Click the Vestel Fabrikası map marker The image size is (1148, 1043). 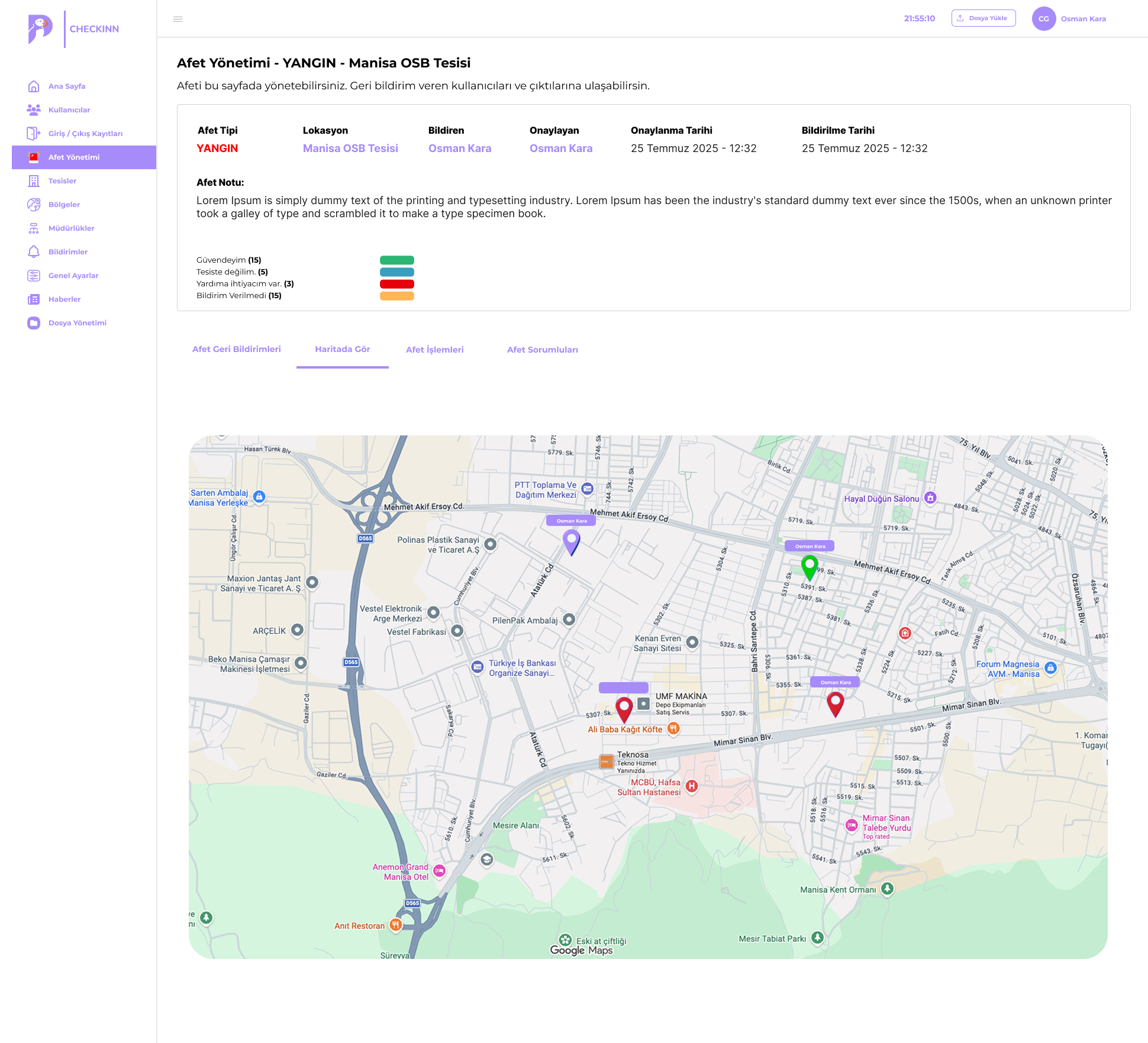(x=457, y=631)
